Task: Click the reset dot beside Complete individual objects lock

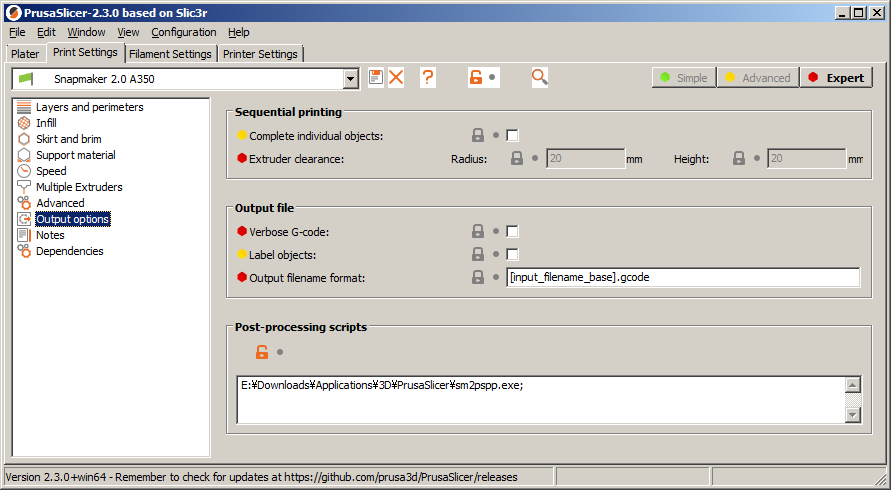Action: (496, 135)
